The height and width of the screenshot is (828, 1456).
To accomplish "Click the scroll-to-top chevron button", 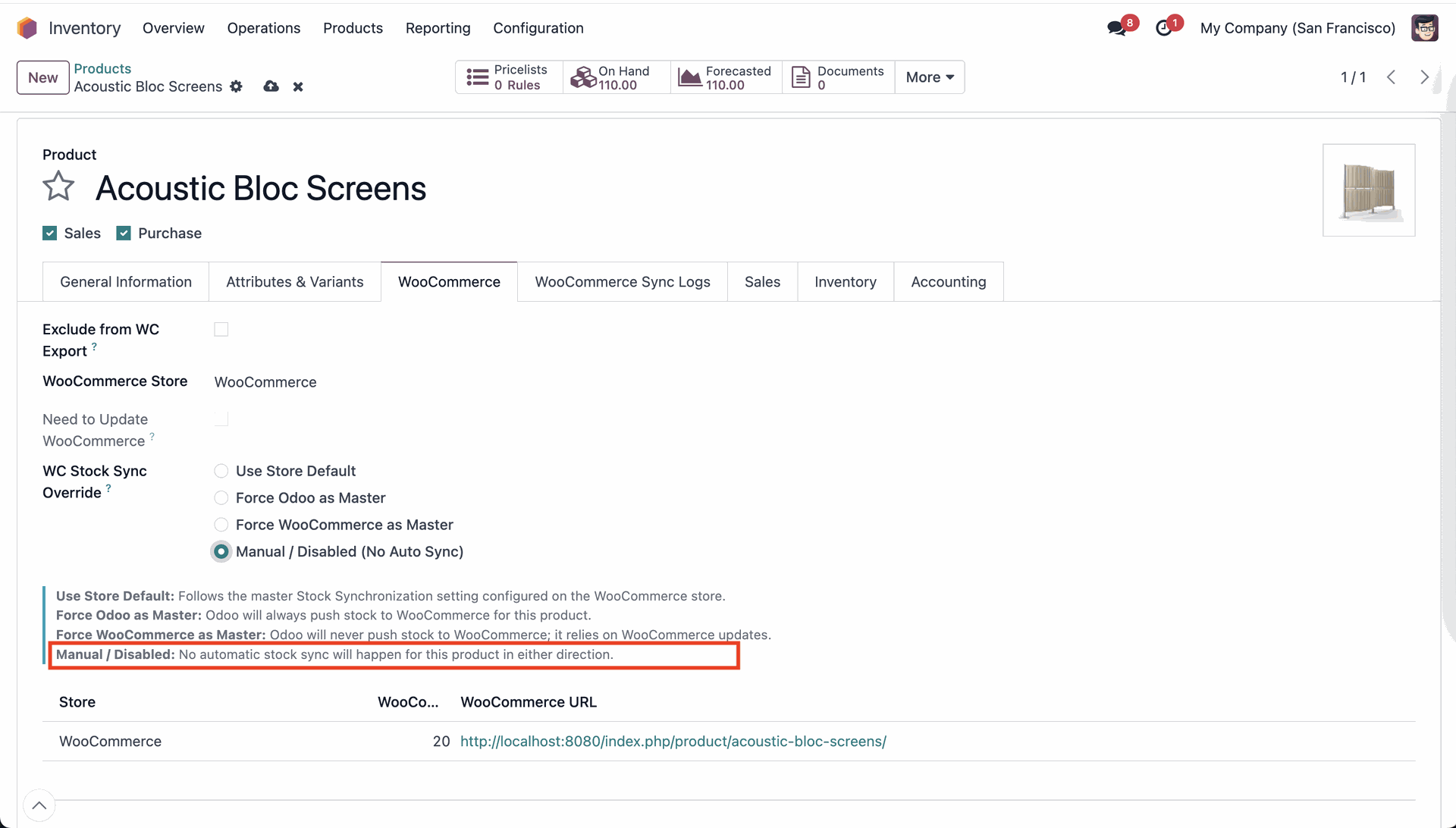I will tap(39, 805).
